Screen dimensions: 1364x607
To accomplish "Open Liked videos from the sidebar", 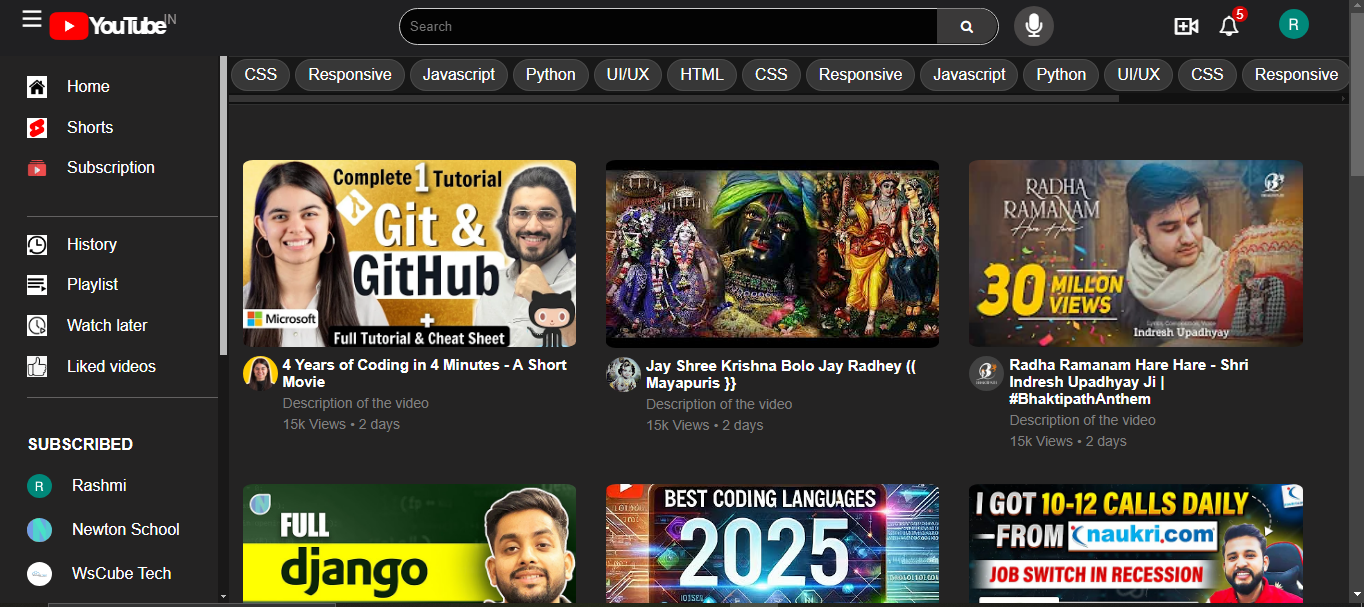I will (x=110, y=366).
